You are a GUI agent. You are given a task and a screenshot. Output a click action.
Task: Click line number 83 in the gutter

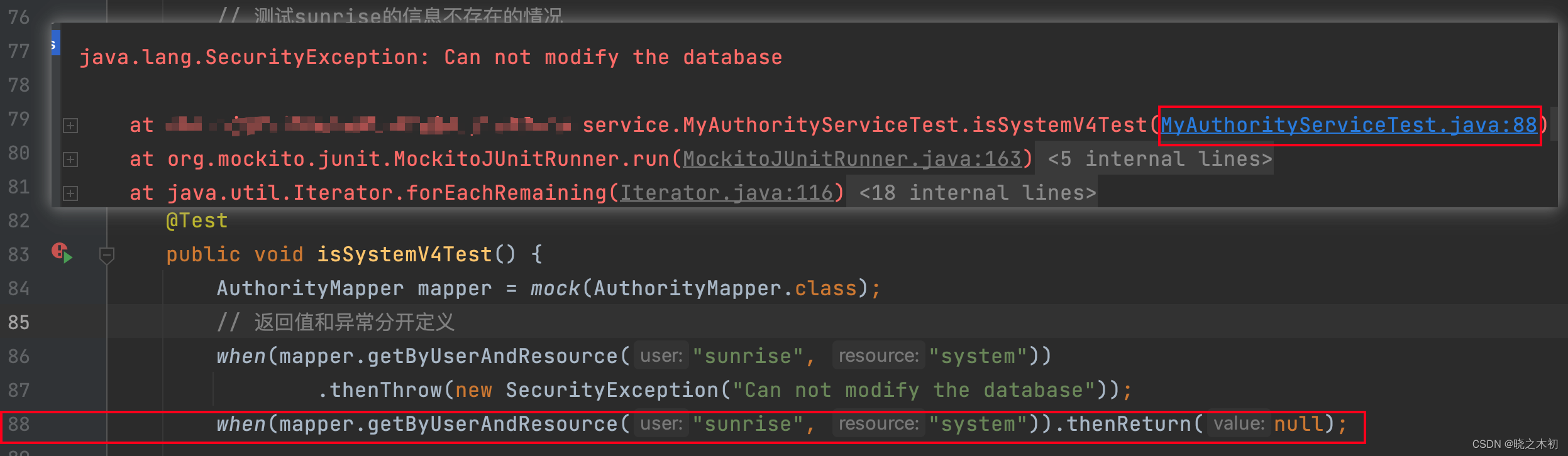tap(19, 254)
